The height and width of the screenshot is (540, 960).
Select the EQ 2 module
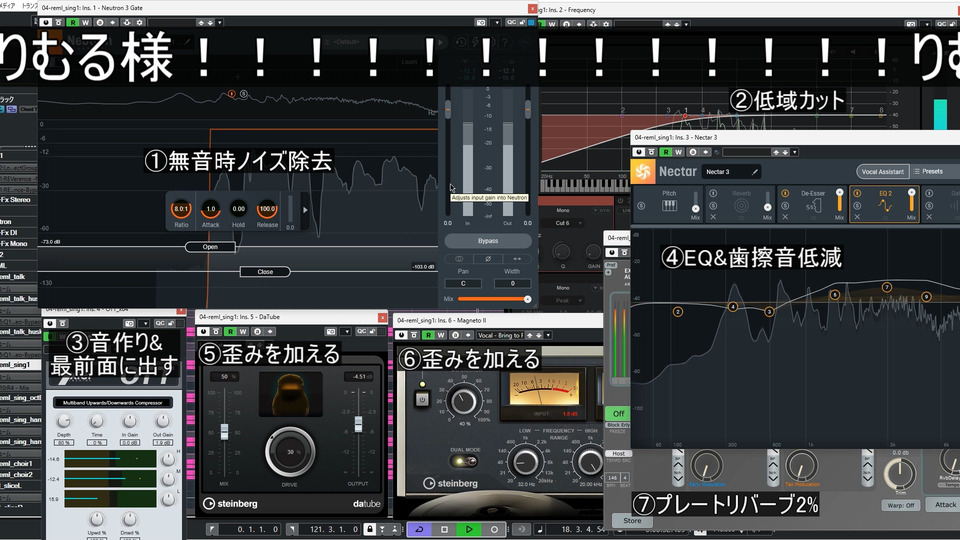[885, 203]
